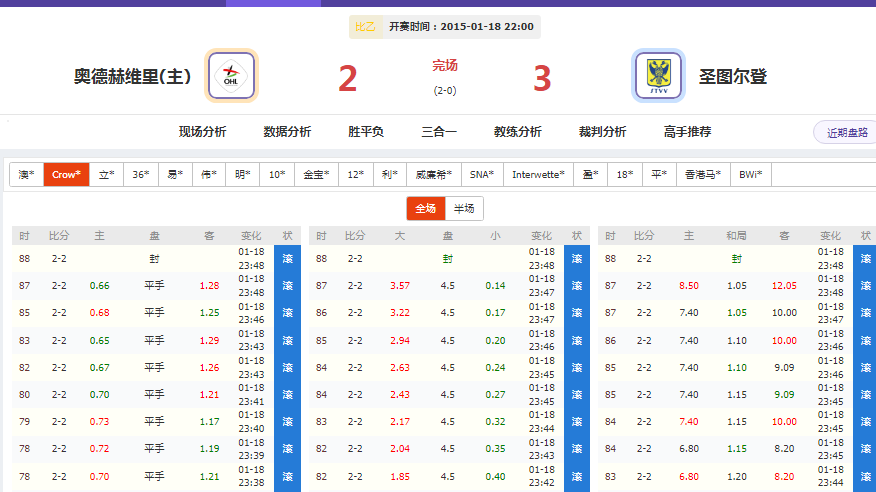Select the BWi* bookmaker tab

[750, 174]
